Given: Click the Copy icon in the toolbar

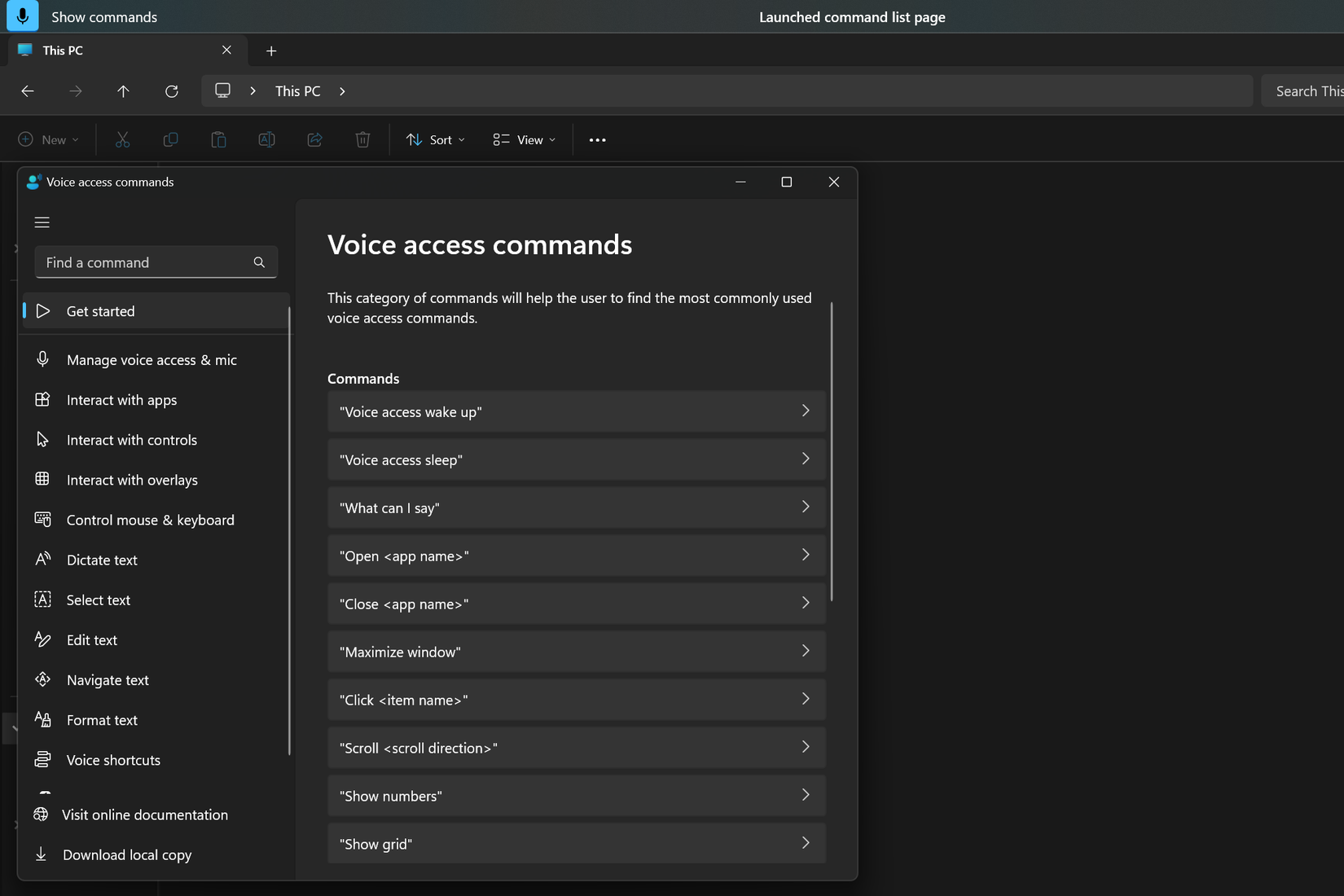Looking at the screenshot, I should (x=170, y=139).
